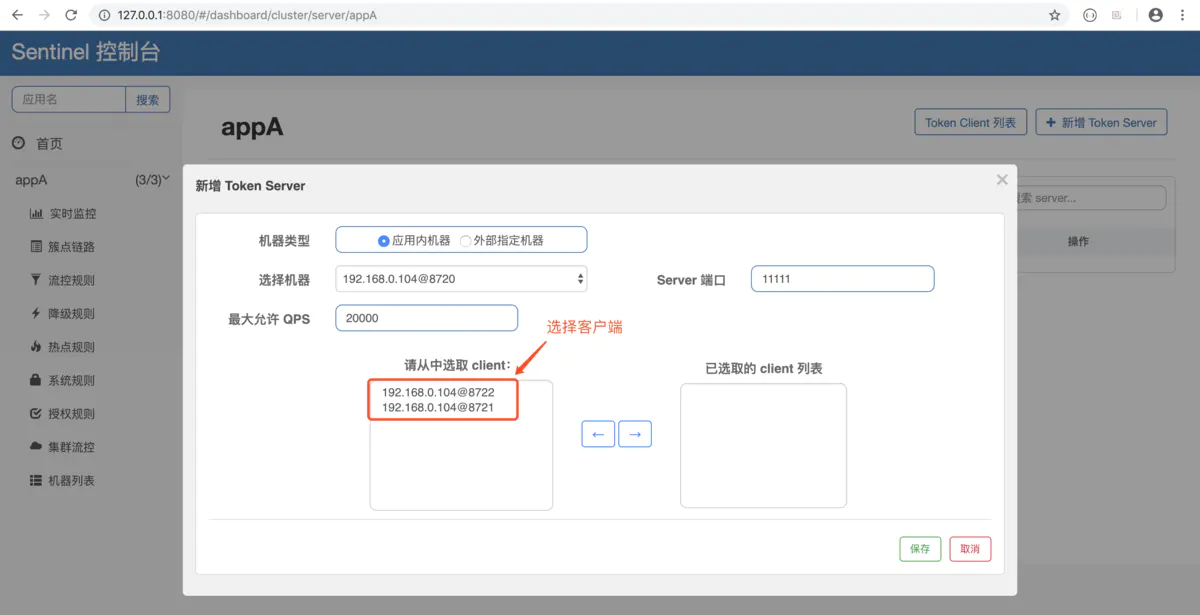1200x615 pixels.
Task: Open 集群流控 menu item
Action: 72,446
